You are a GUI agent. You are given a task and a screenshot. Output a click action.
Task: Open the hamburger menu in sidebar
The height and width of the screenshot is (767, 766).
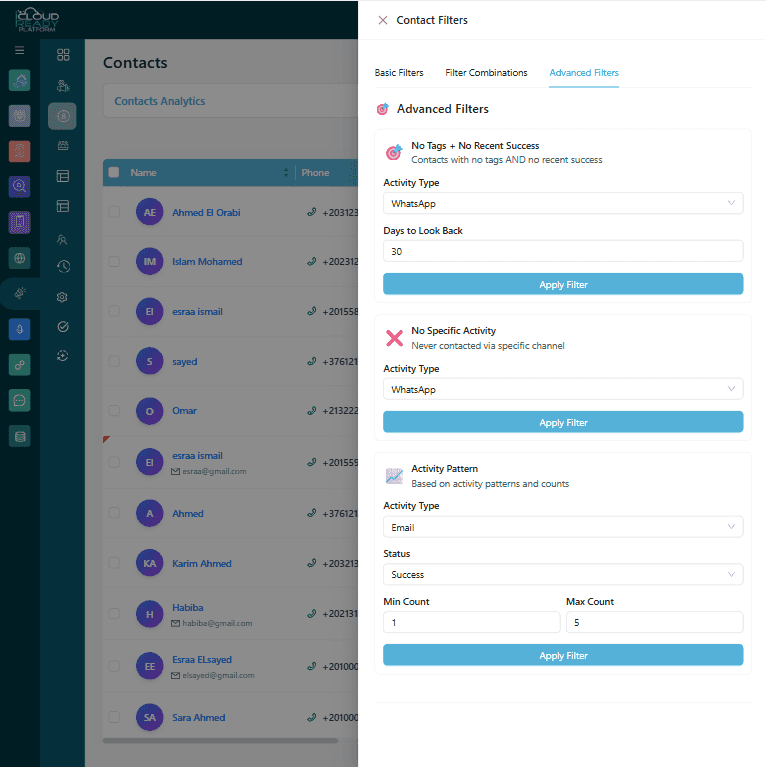[x=19, y=50]
